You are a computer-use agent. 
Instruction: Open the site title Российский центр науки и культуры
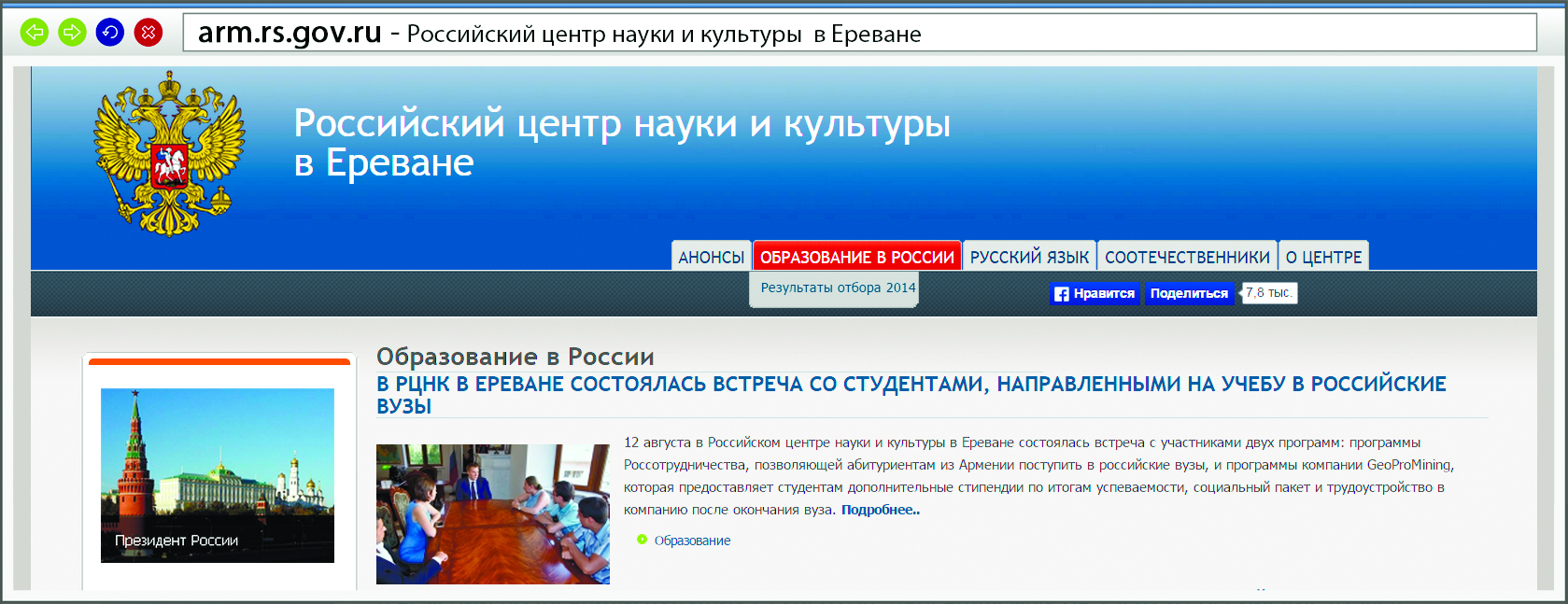coord(622,143)
